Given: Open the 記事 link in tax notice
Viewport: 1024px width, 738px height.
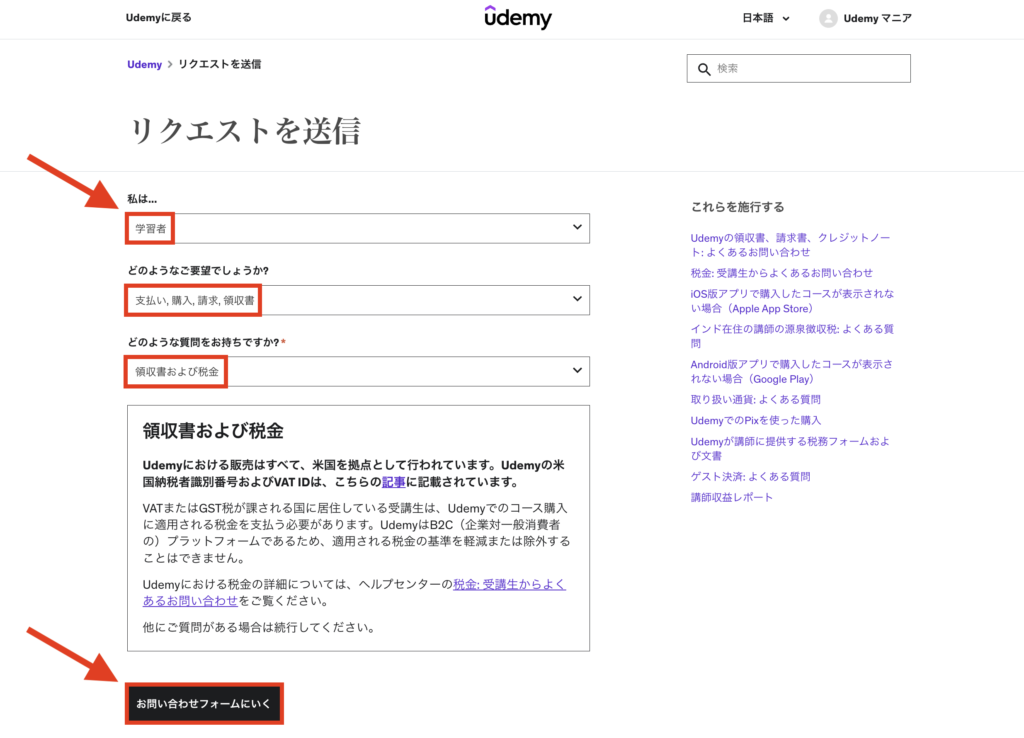Looking at the screenshot, I should 394,482.
